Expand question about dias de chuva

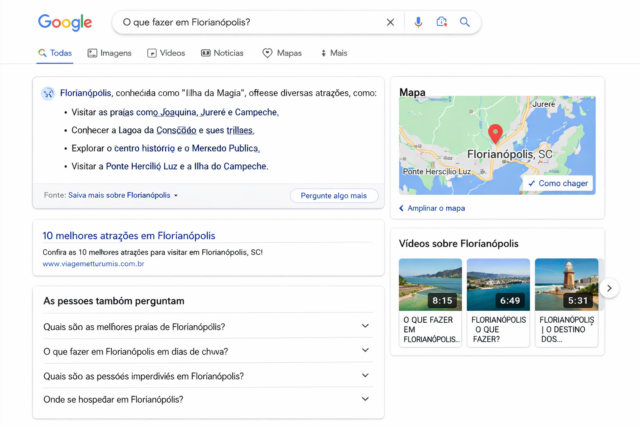[x=365, y=352]
